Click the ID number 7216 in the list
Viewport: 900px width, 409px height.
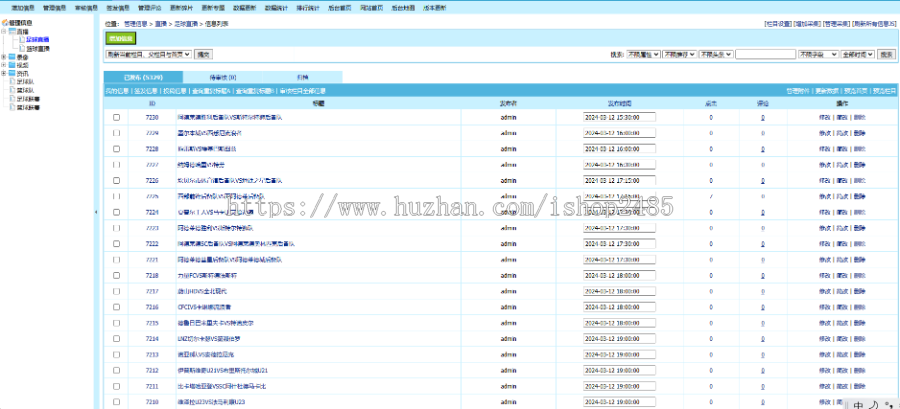point(152,307)
